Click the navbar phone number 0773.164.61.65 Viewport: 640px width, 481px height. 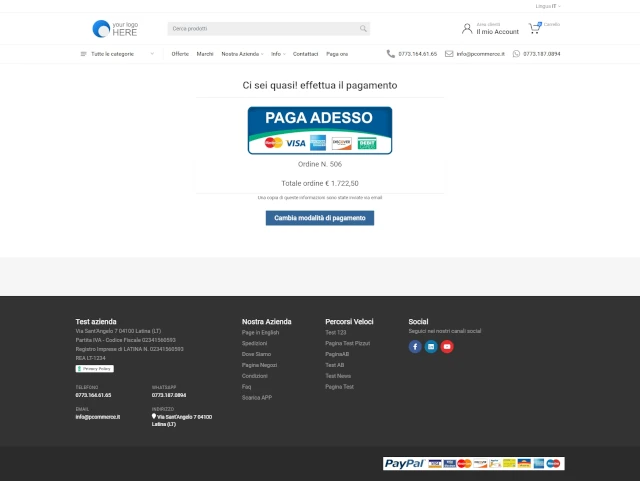(x=418, y=54)
